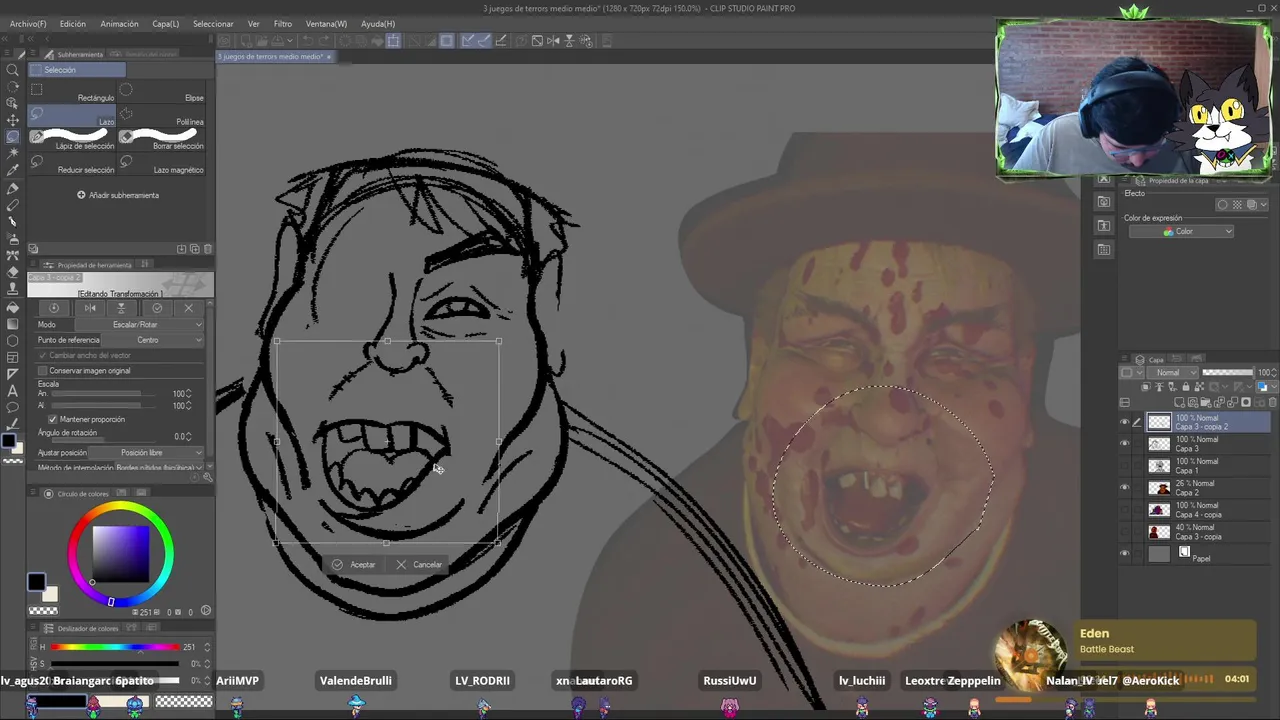Toggle visibility of layer Capa 2
1280x720 pixels.
point(1124,488)
